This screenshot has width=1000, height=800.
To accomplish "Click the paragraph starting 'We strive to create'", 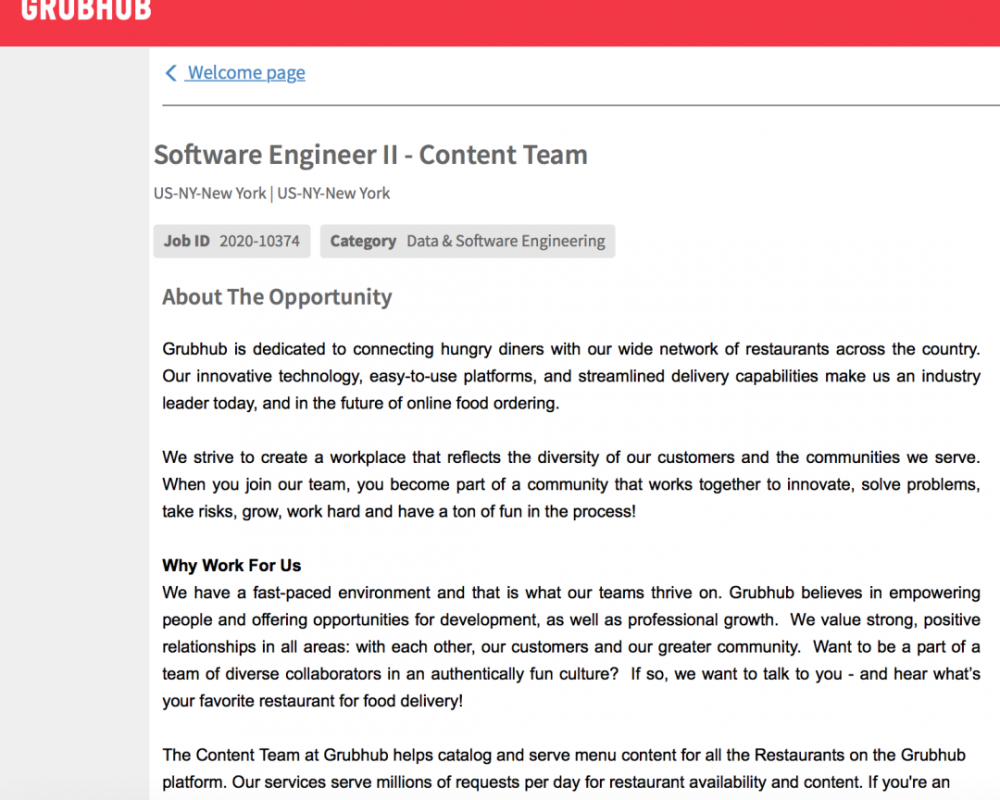I will 571,484.
